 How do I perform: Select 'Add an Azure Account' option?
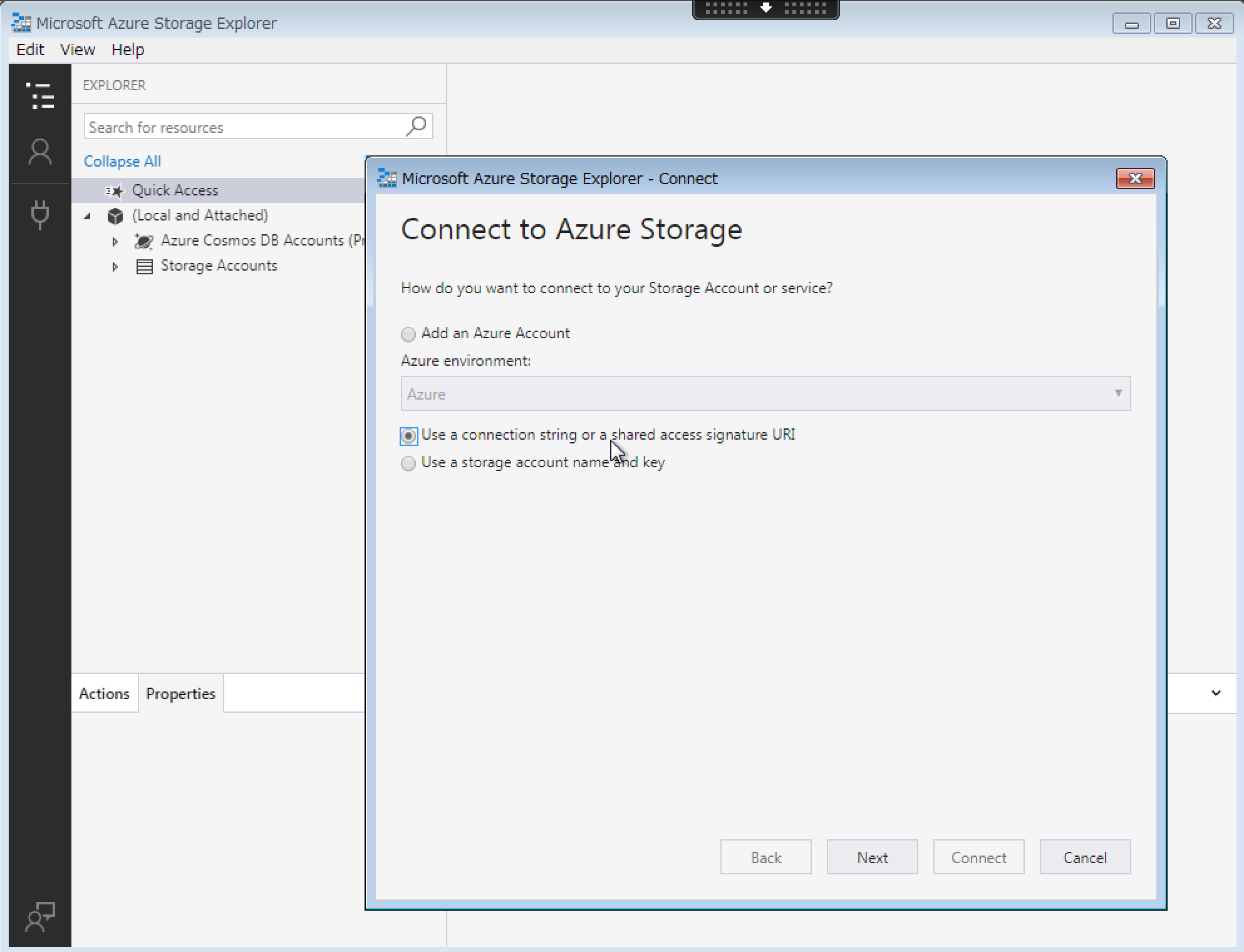point(408,334)
